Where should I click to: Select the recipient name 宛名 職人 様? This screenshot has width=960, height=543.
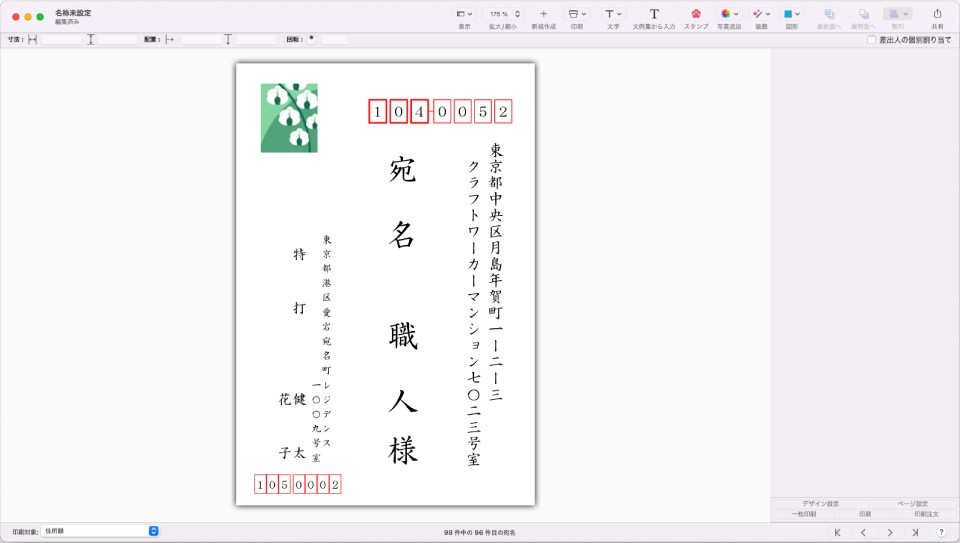pos(402,309)
